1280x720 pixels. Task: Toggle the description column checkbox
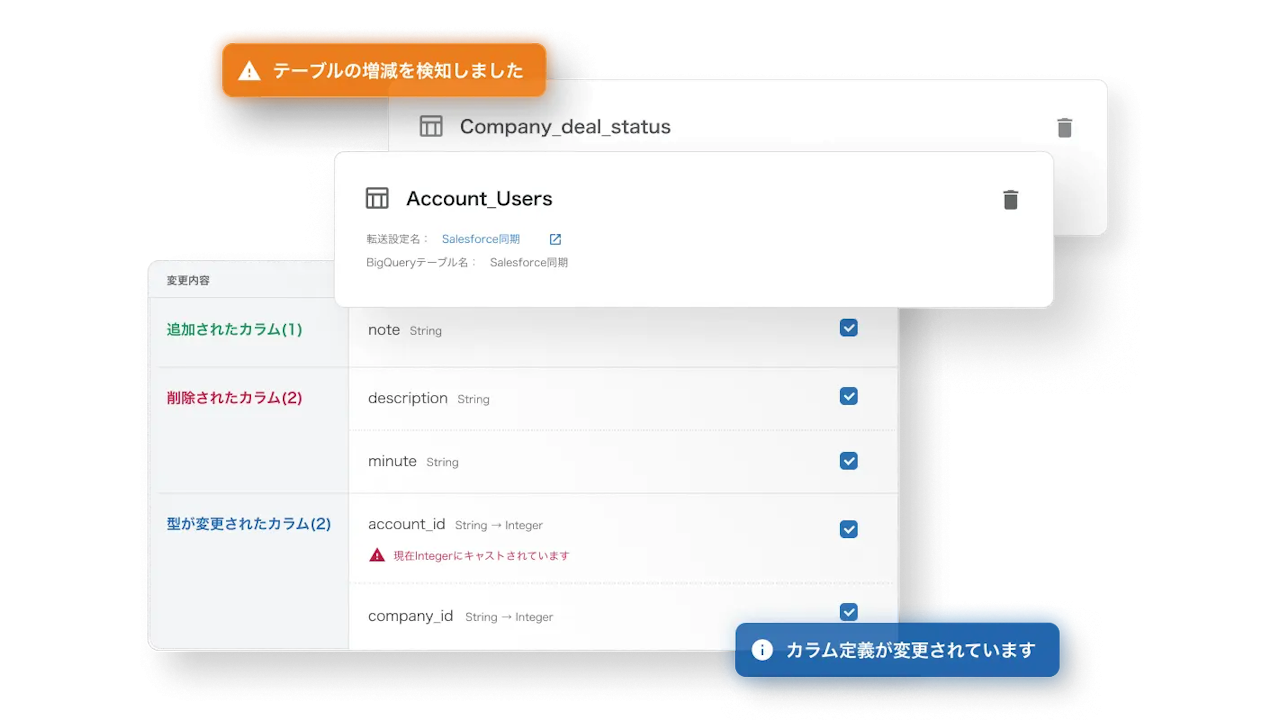(x=849, y=396)
